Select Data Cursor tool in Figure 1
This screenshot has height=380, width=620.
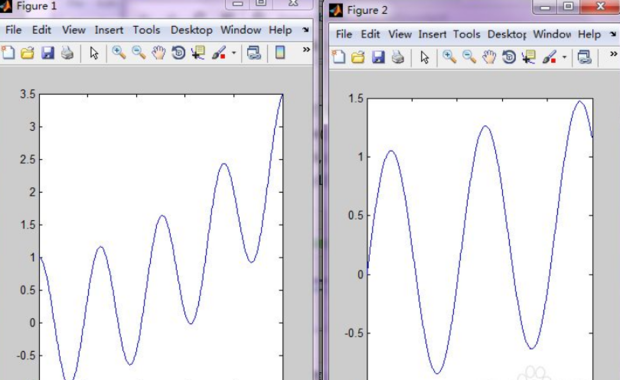click(x=198, y=53)
